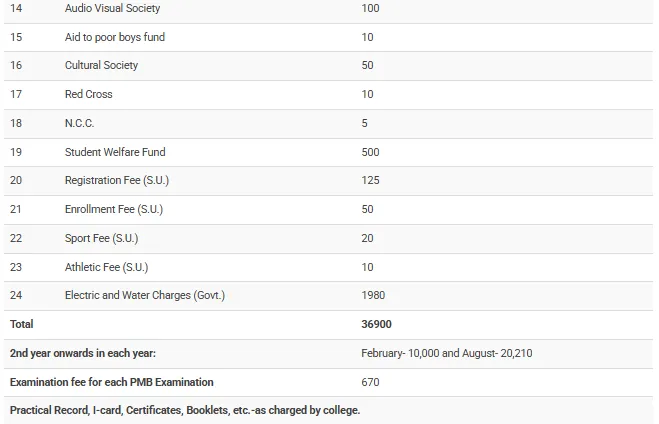Screen dimensions: 659x424
Task: Click Registration Fee (S.U.) label
Action: click(x=117, y=181)
